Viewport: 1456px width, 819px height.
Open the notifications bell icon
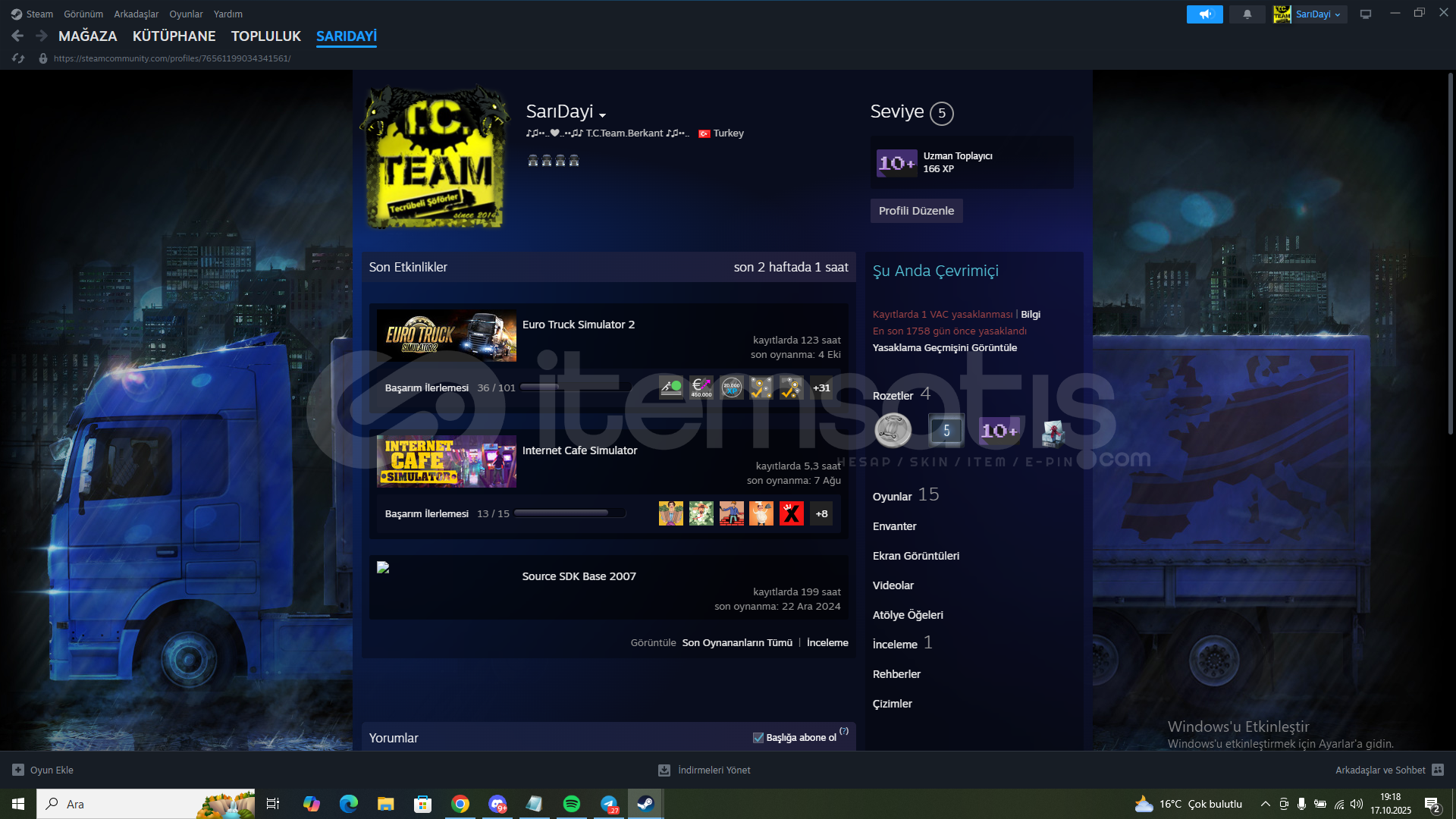click(x=1247, y=14)
